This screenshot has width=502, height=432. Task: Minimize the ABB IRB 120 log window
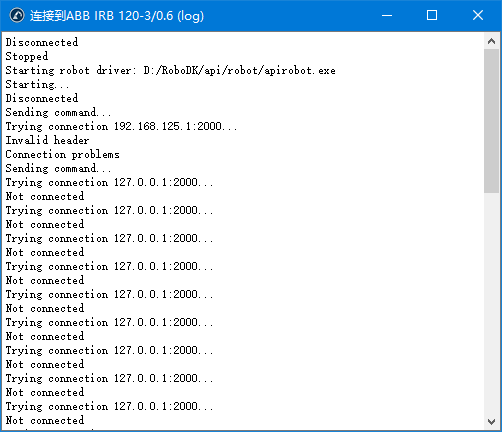coord(387,15)
